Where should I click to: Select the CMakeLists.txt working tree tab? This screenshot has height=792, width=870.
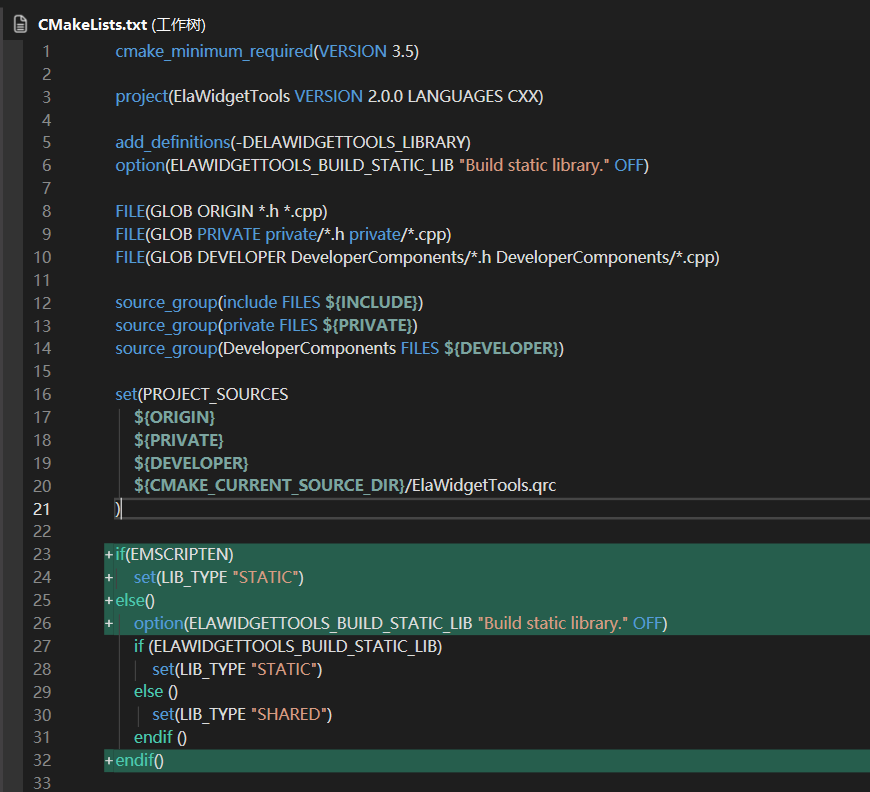pos(121,24)
